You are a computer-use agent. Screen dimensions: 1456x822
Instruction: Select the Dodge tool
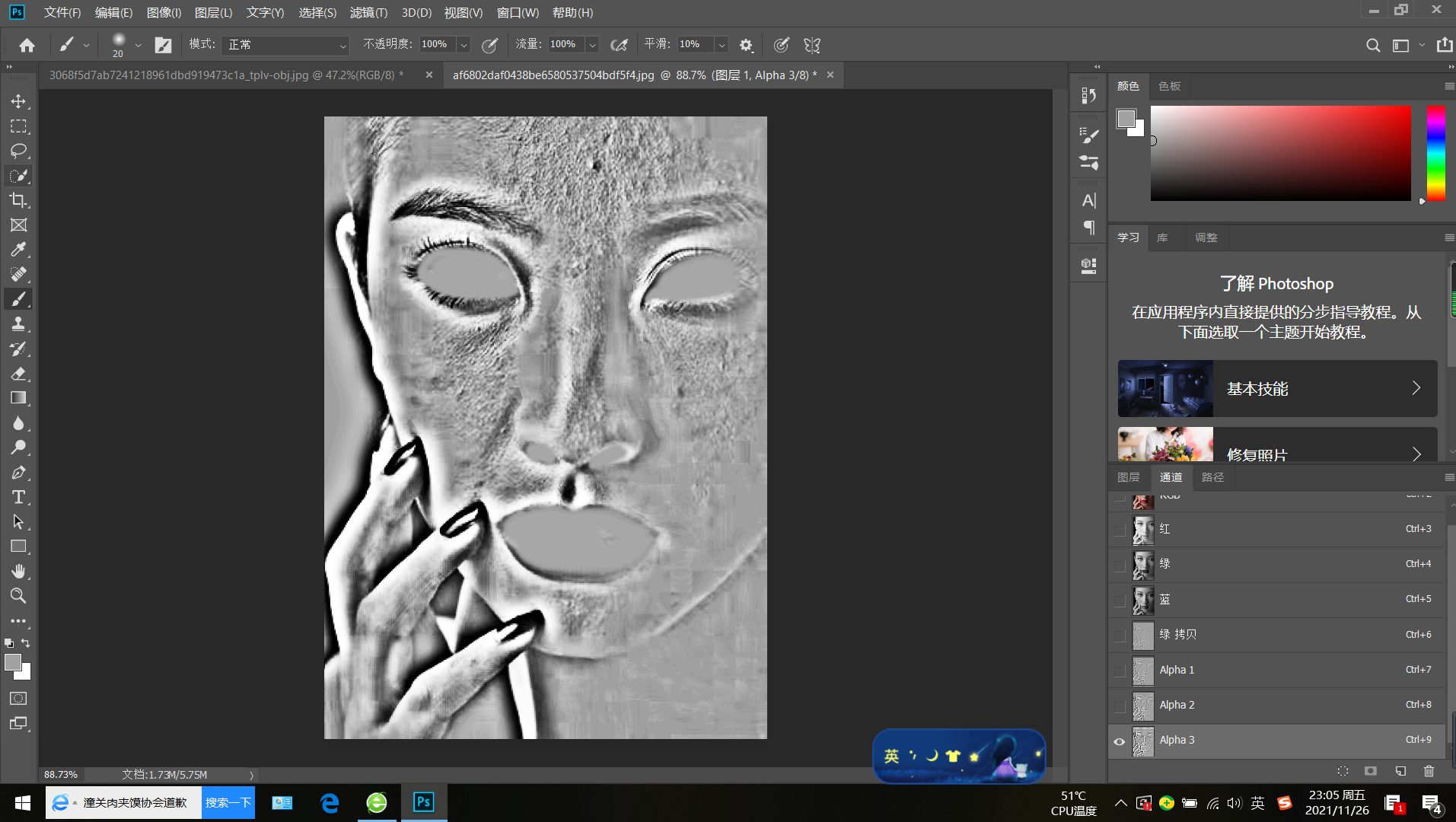point(18,448)
